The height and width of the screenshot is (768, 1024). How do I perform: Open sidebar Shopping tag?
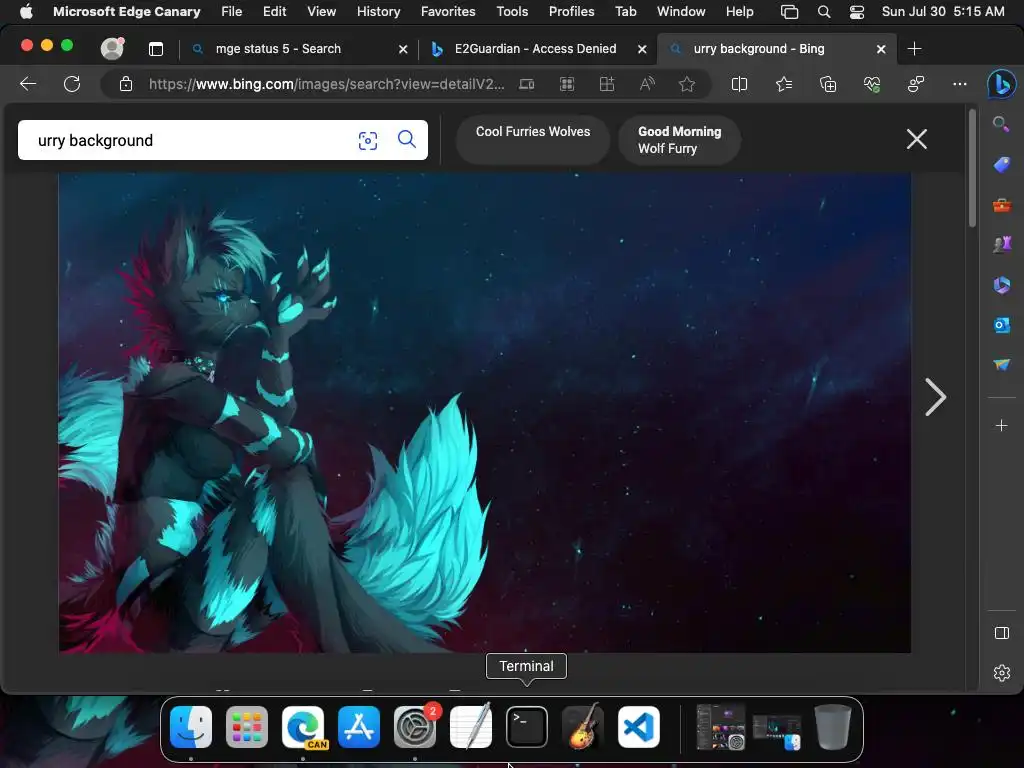point(1001,165)
